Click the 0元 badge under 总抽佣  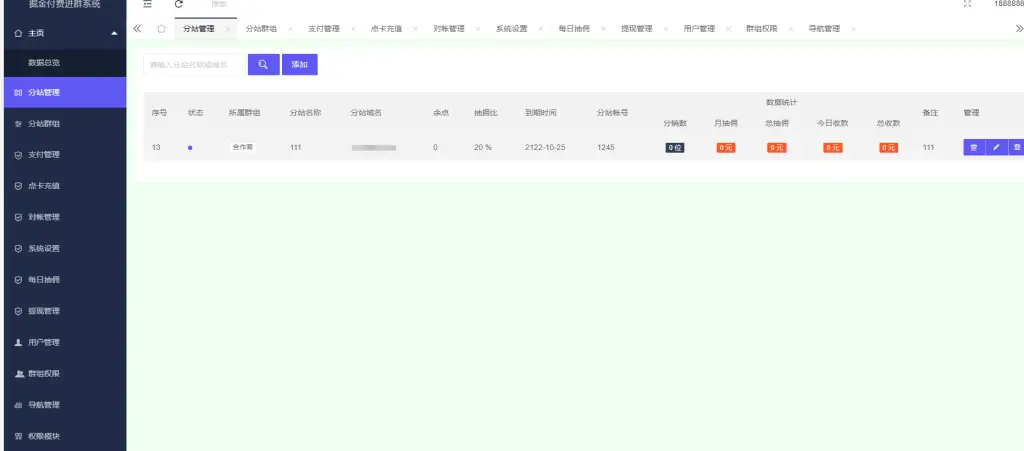[776, 148]
